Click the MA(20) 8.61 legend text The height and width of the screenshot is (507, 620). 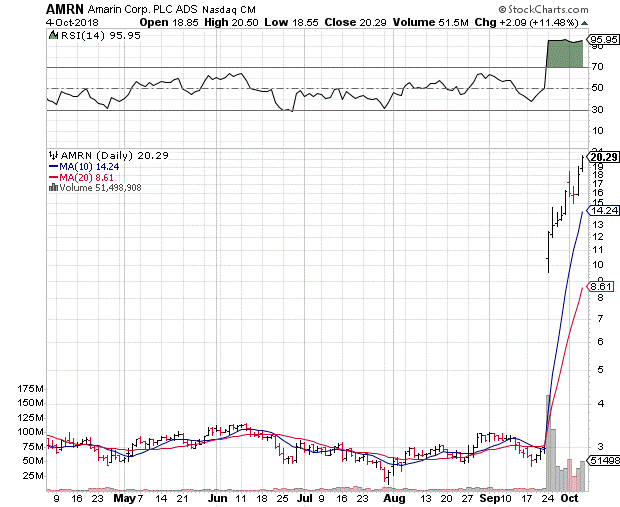click(86, 177)
